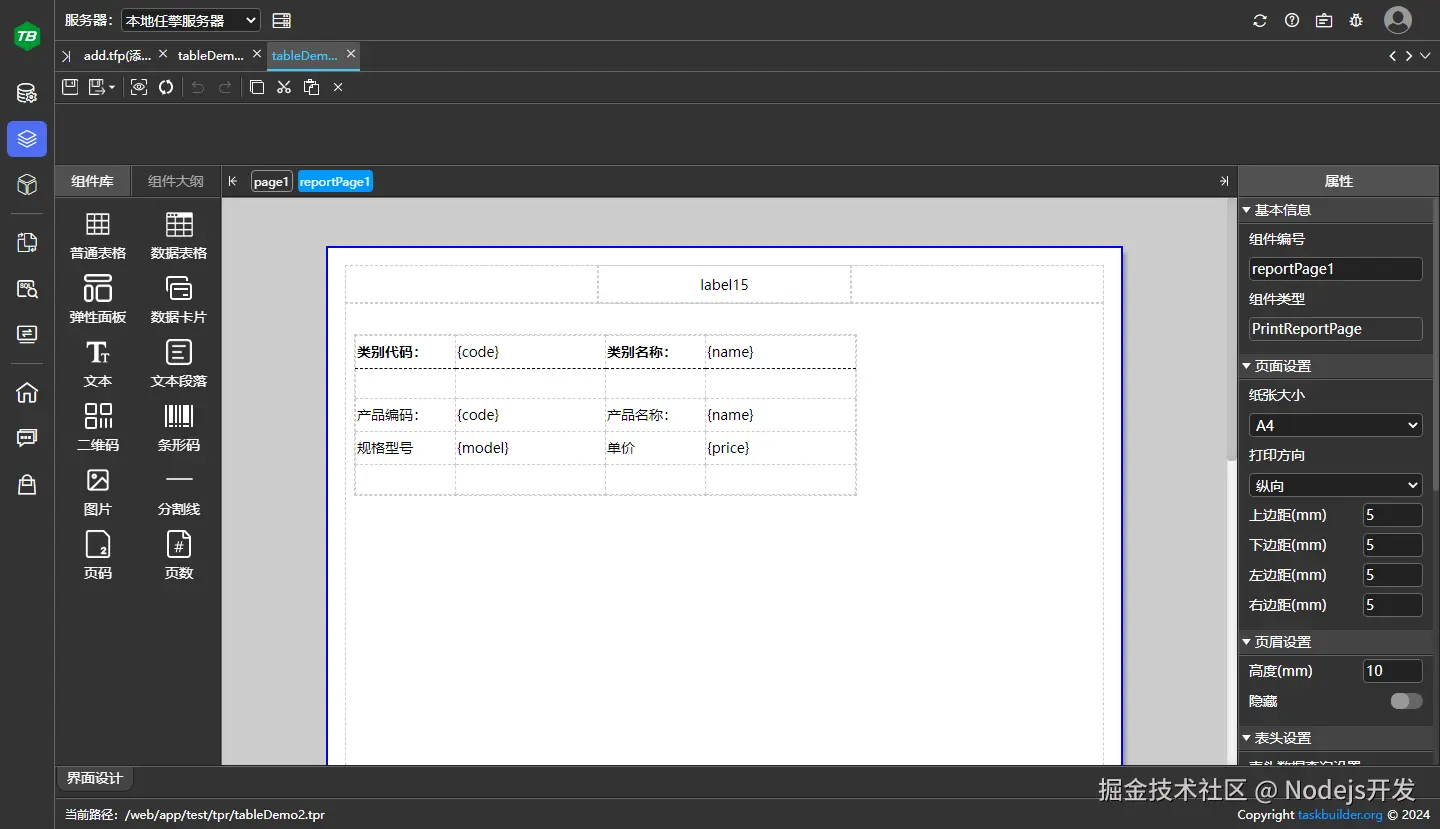The width and height of the screenshot is (1440, 829).
Task: Collapse the right properties panel arrow
Action: [1224, 181]
